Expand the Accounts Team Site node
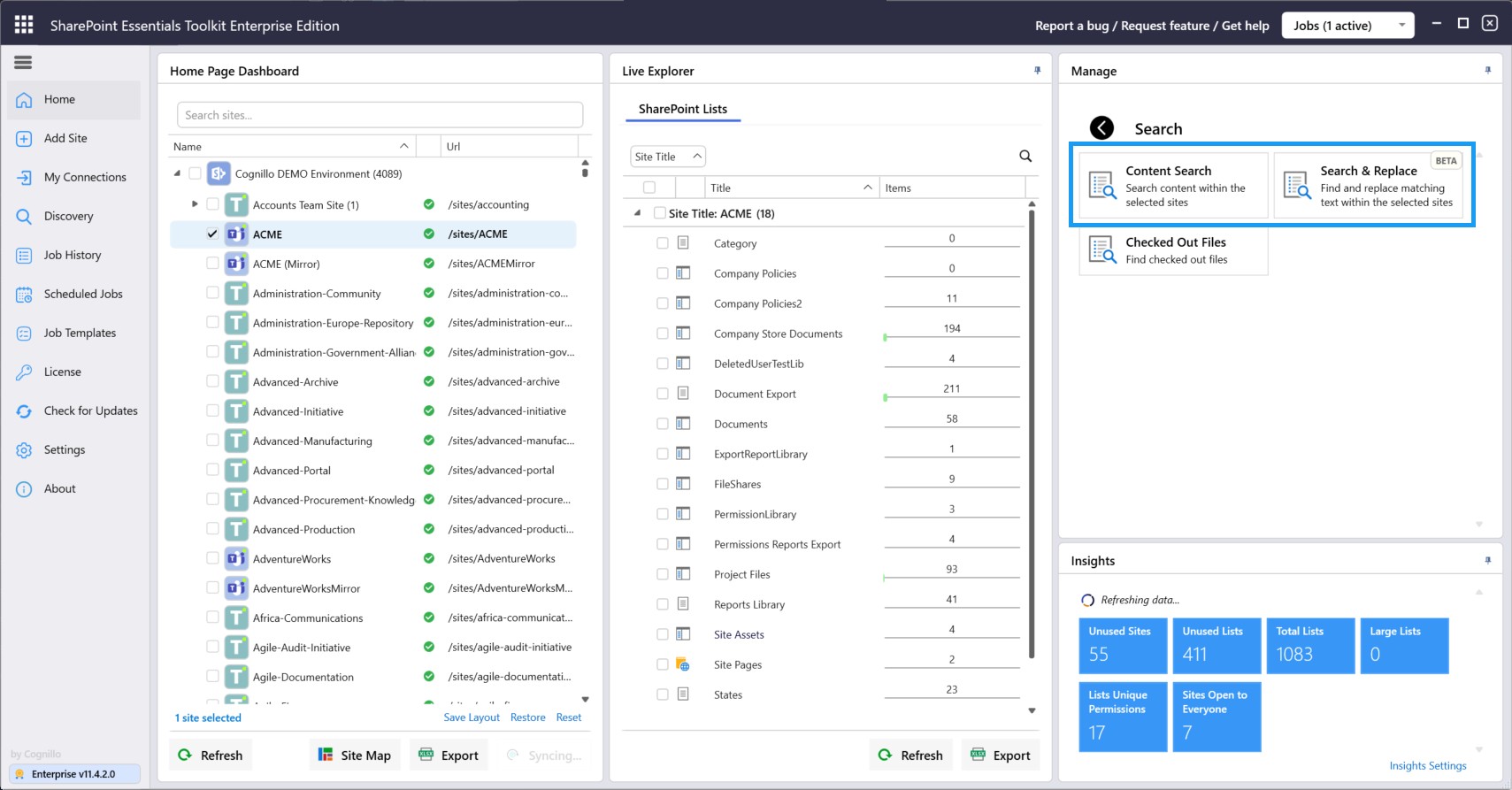This screenshot has height=790, width=1512. (195, 204)
